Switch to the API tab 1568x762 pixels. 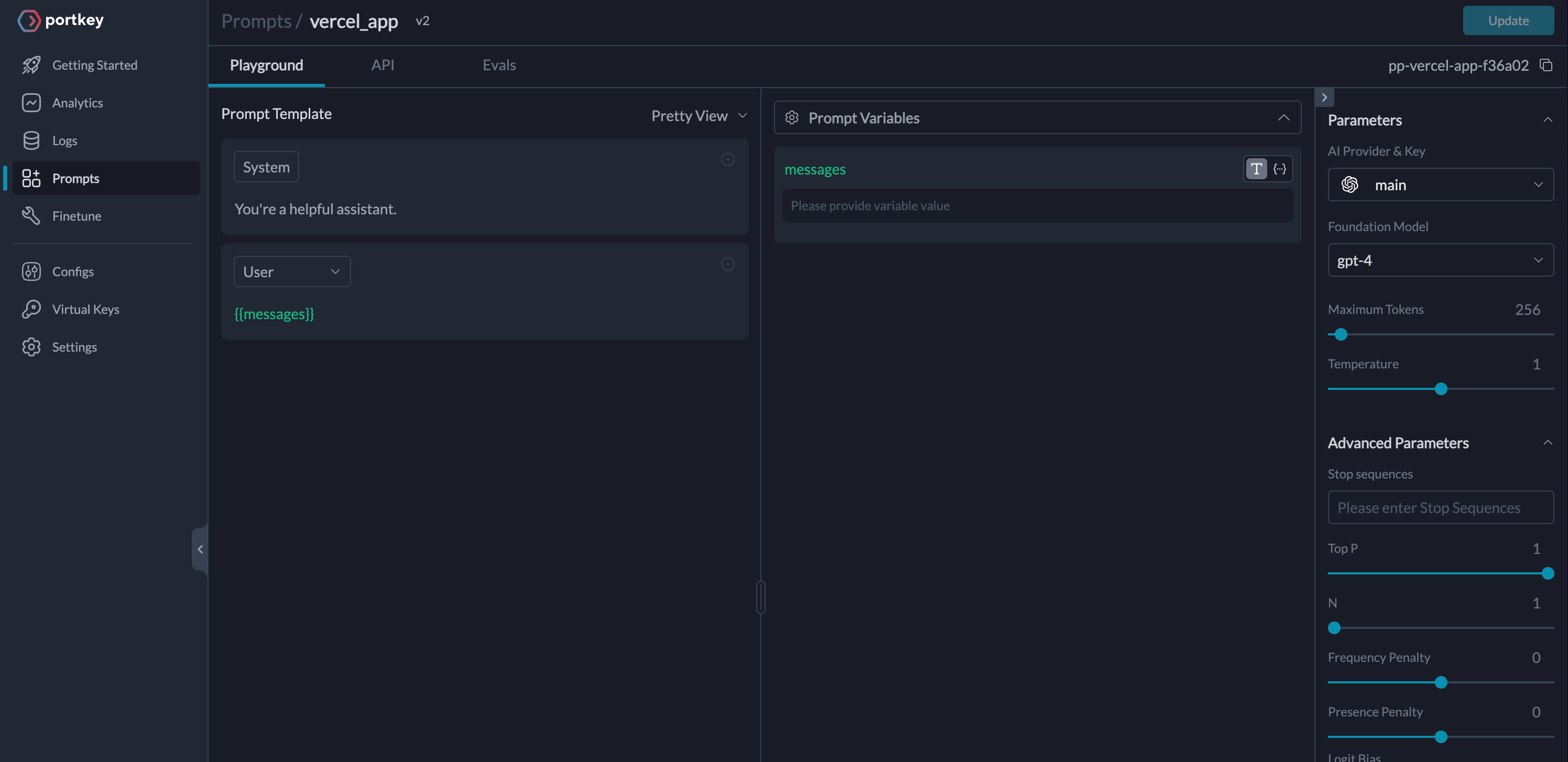tap(382, 65)
